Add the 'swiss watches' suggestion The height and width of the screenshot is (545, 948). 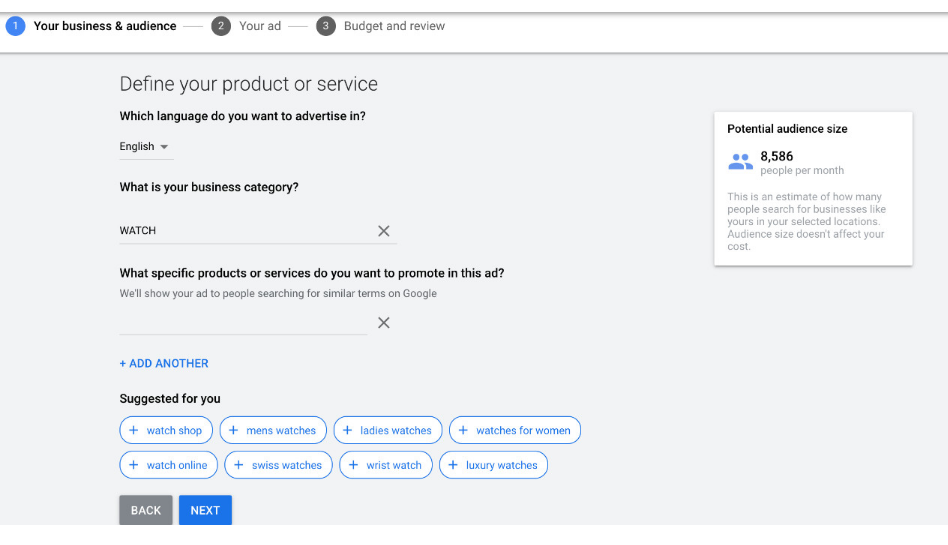pos(278,465)
